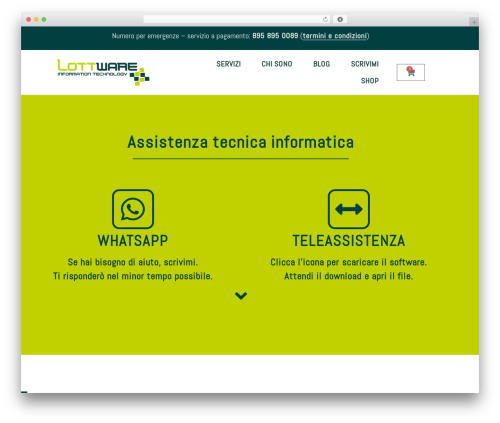This screenshot has height=423, width=500.
Task: Click the Assistenza tecnica informatica title
Action: click(x=240, y=142)
